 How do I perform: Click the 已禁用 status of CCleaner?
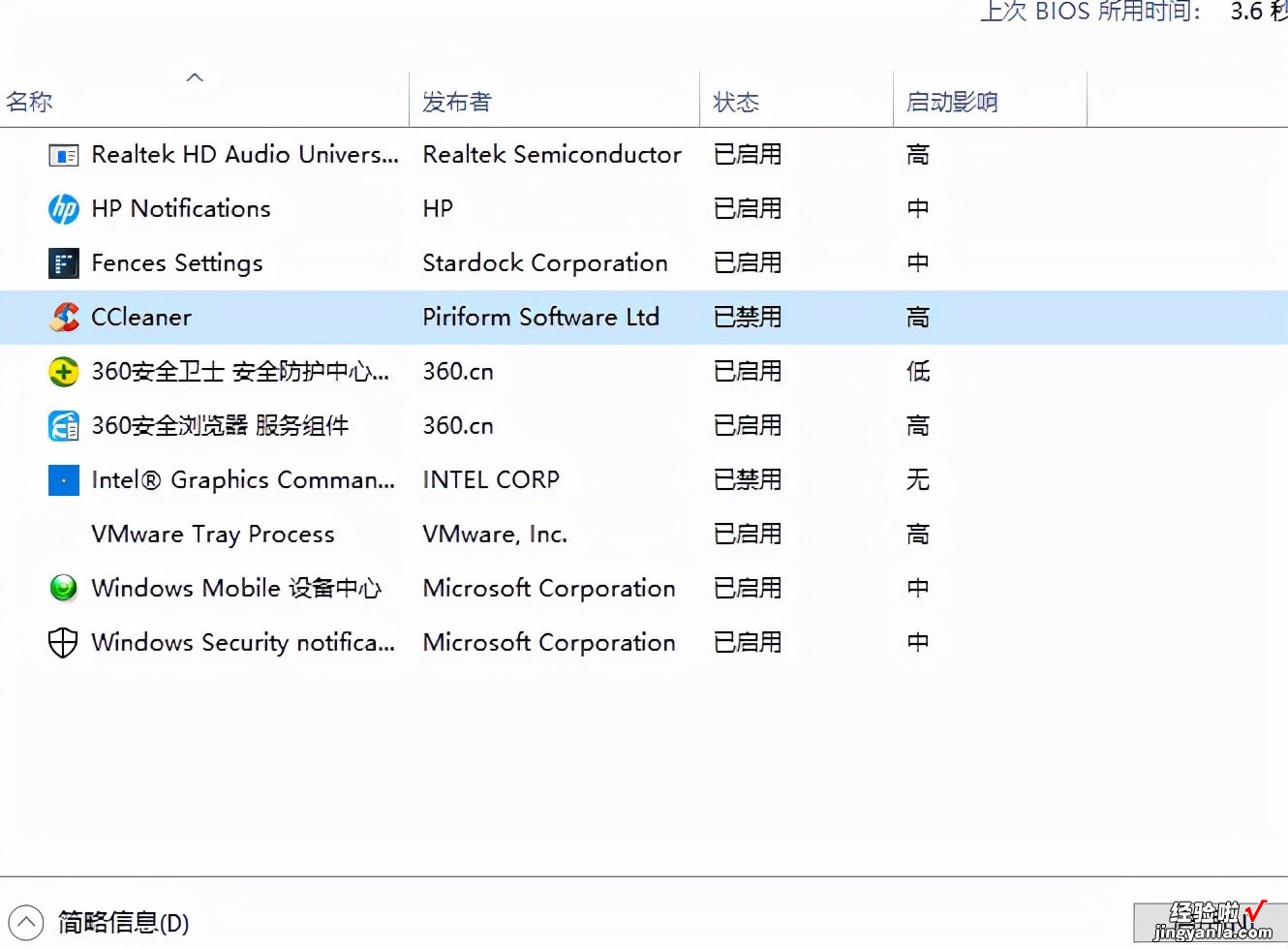pyautogui.click(x=748, y=318)
